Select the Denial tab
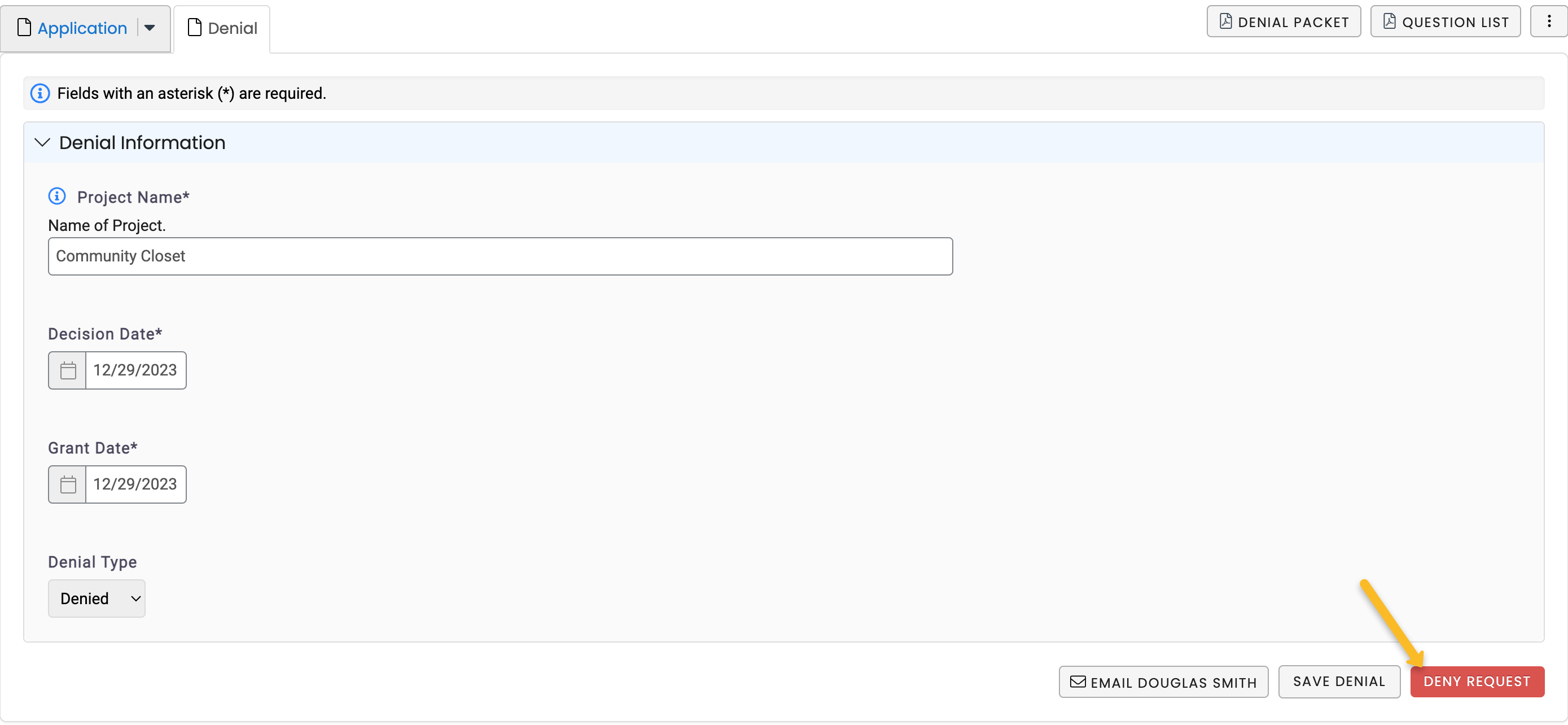The width and height of the screenshot is (1568, 725). click(222, 28)
